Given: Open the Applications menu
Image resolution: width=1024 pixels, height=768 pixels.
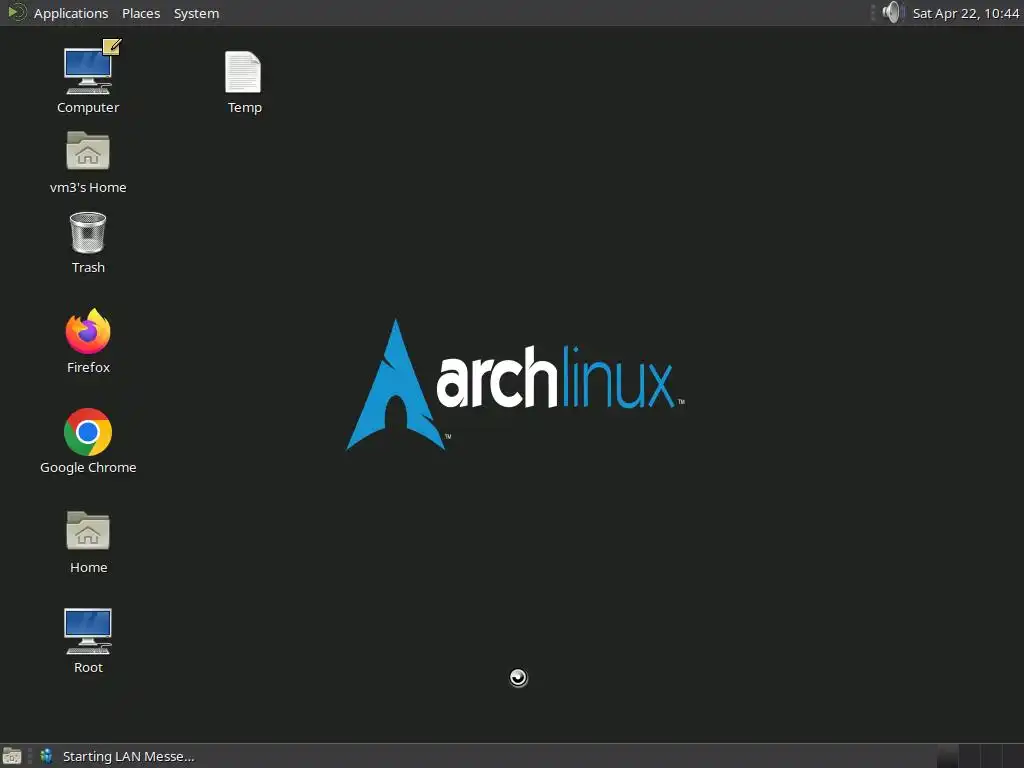Looking at the screenshot, I should pos(71,13).
